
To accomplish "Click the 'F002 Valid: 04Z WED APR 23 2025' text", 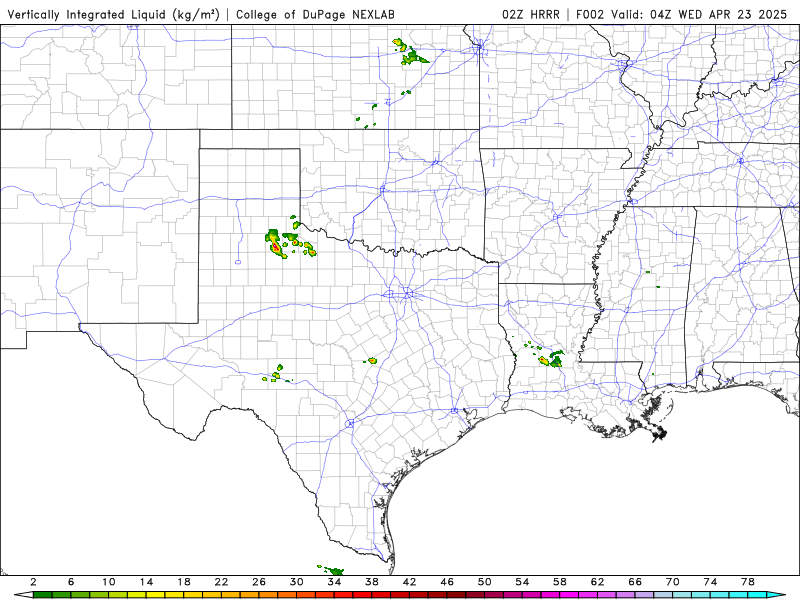I will (x=682, y=14).
